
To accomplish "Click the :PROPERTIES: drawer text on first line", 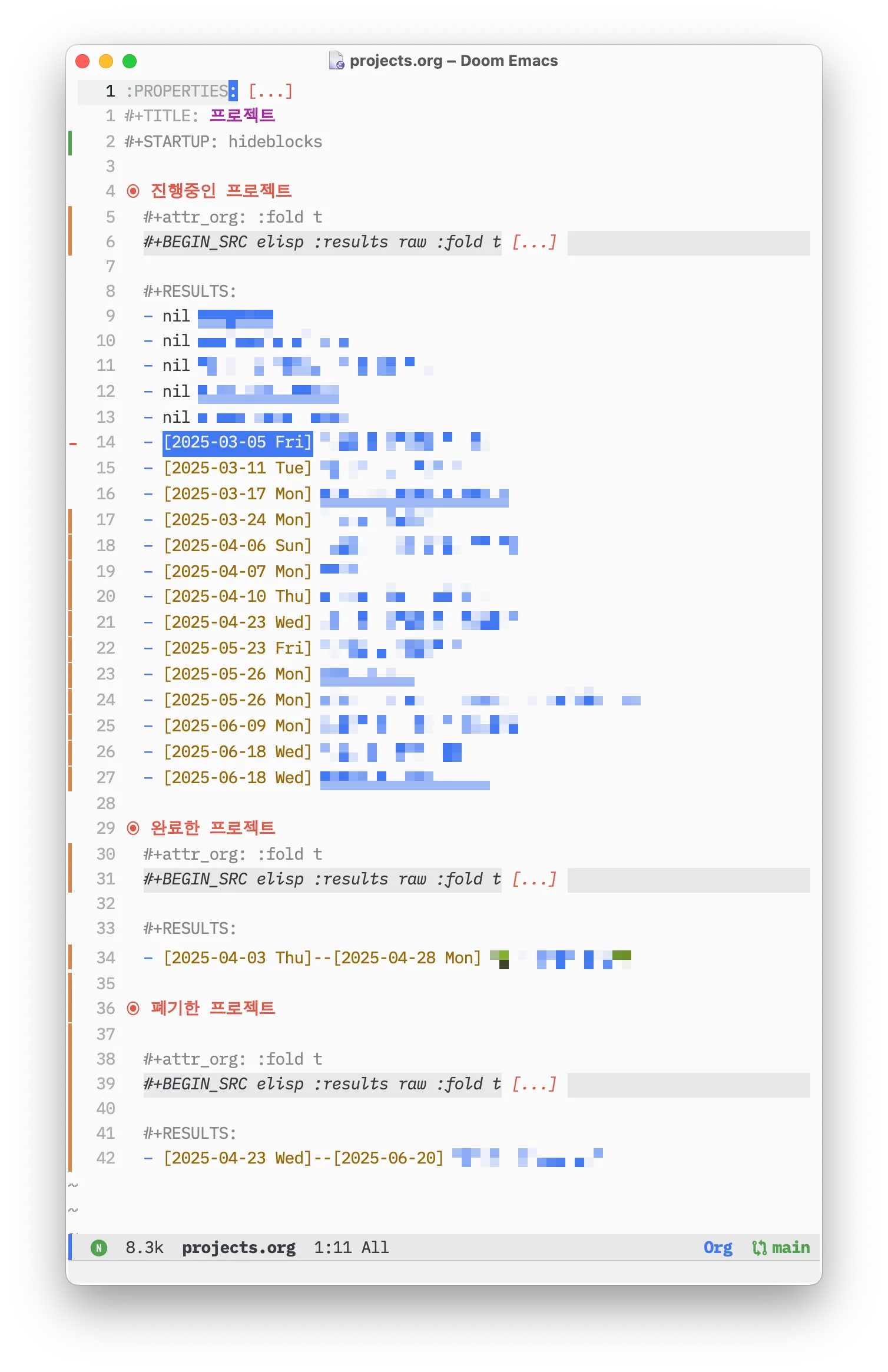I will 181,91.
